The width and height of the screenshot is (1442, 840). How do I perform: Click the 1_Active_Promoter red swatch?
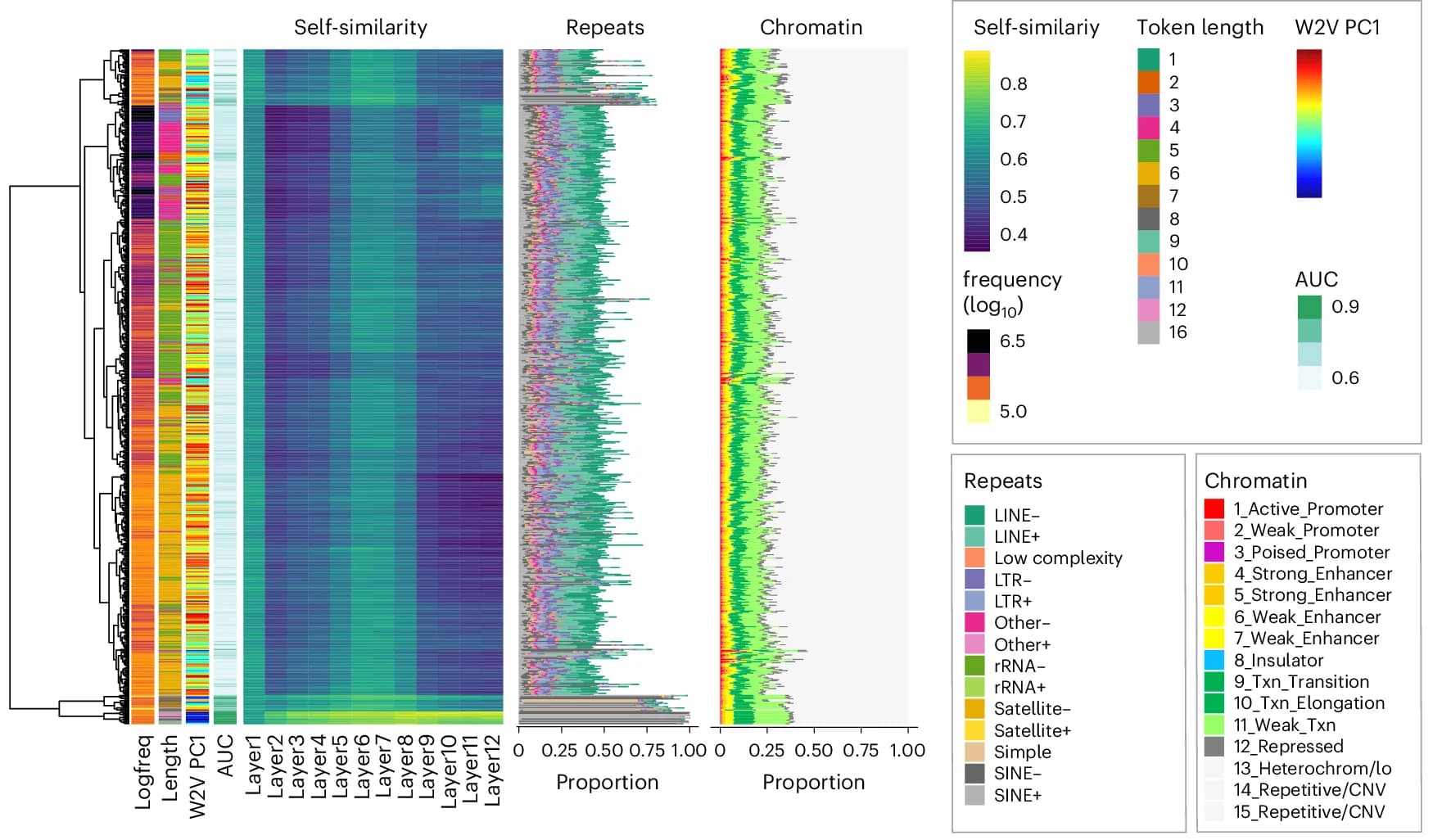[x=1214, y=508]
